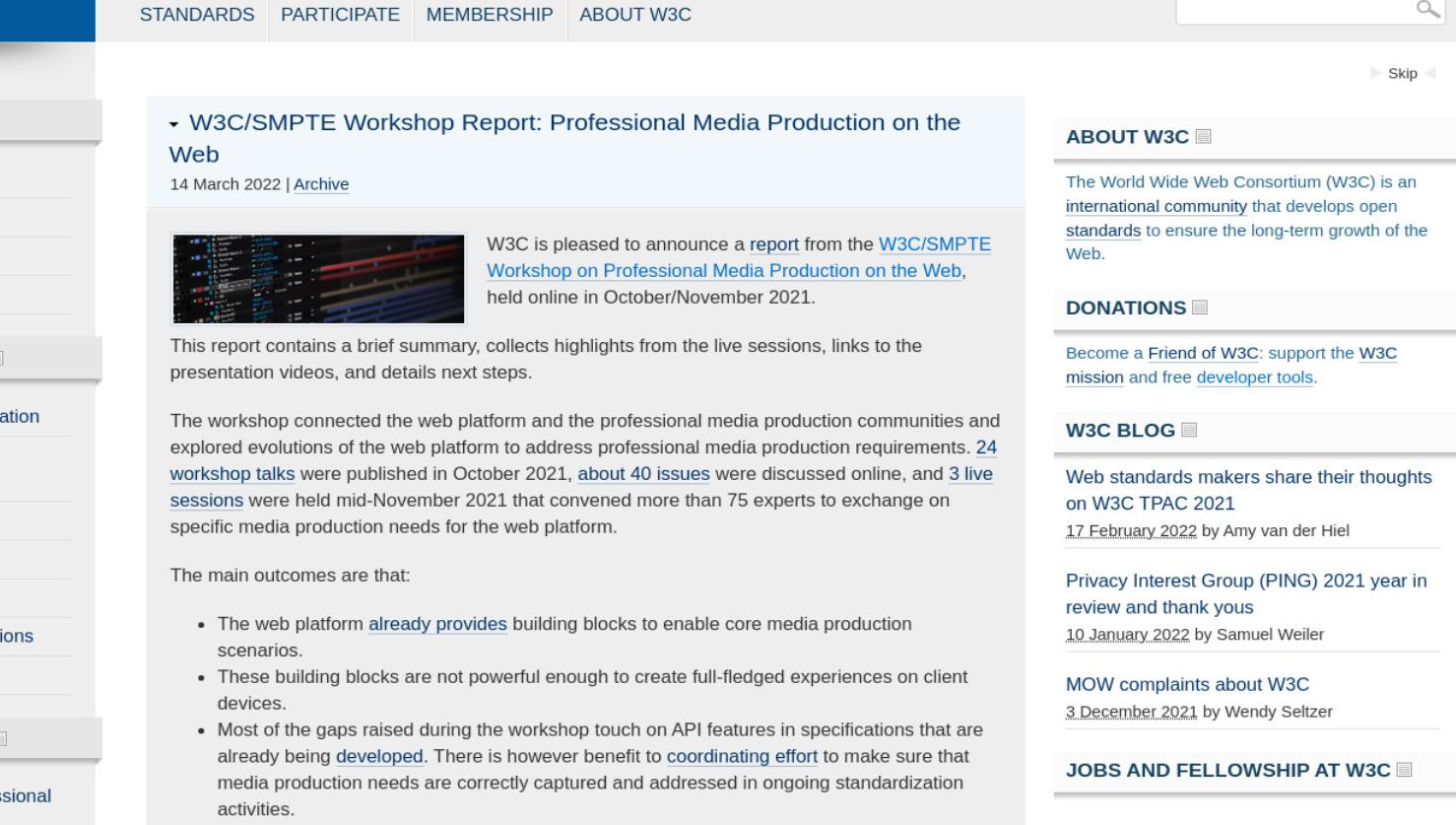The width and height of the screenshot is (1456, 825).
Task: Open the W3C/SMPTE Workshop on Professional Media link
Action: click(739, 257)
